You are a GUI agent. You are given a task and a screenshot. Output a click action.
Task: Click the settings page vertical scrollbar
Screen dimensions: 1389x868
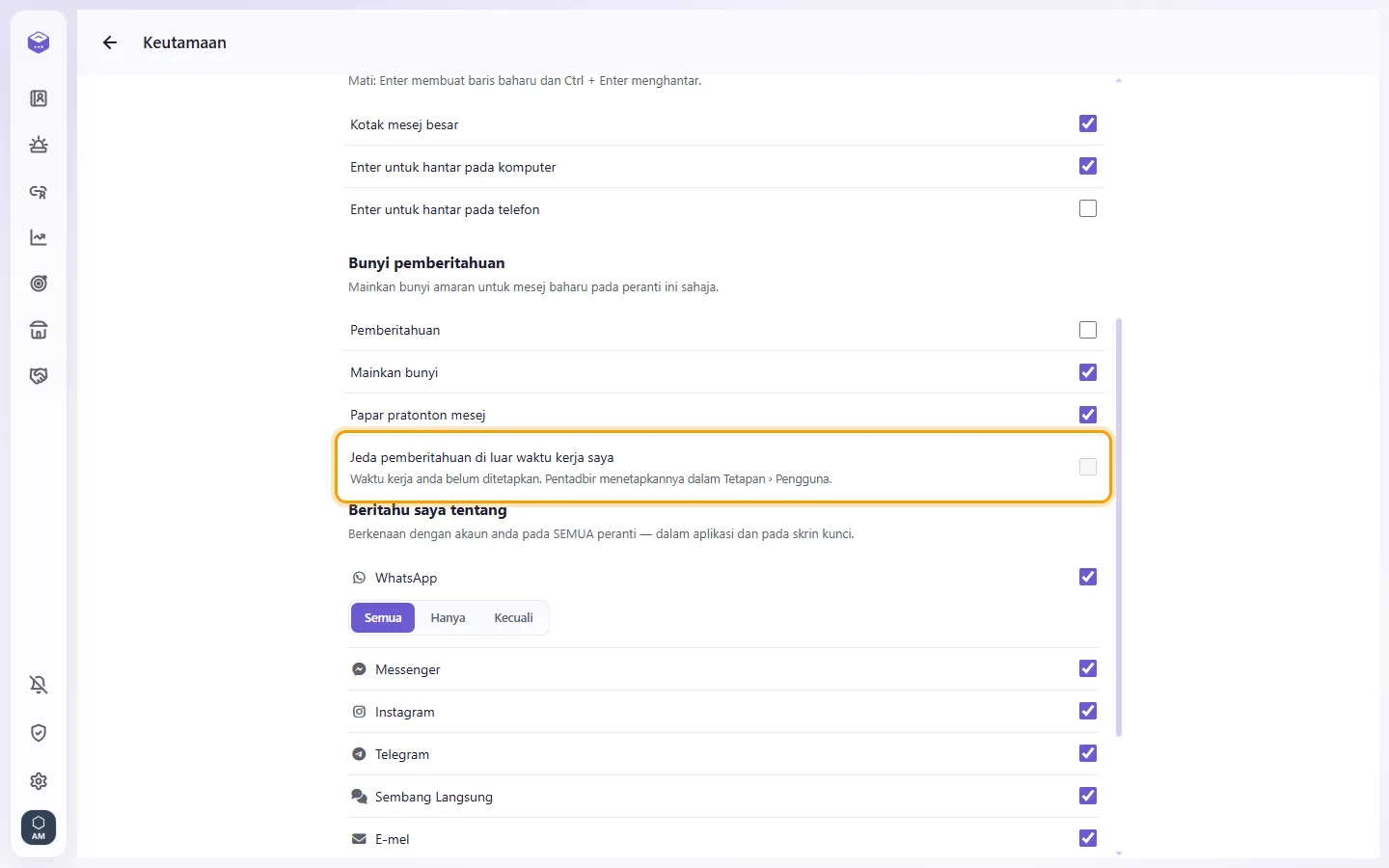(x=1119, y=528)
